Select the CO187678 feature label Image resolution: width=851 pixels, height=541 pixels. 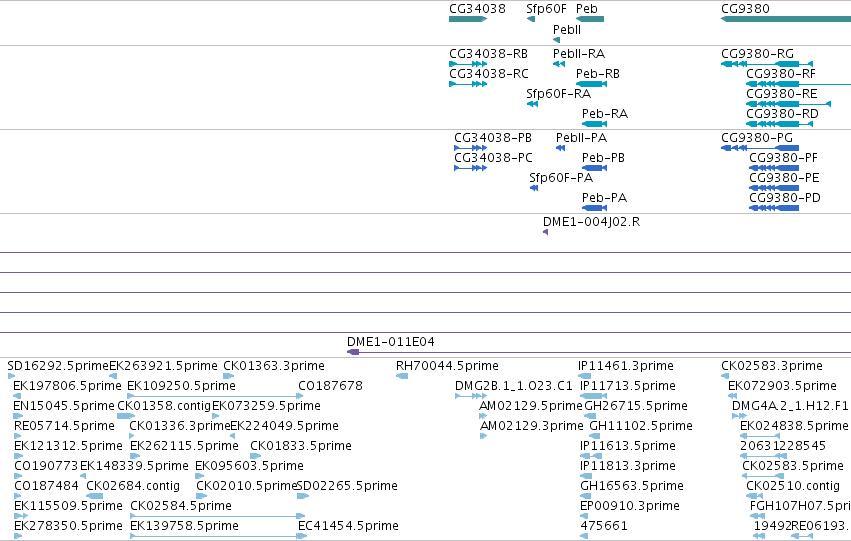(330, 386)
